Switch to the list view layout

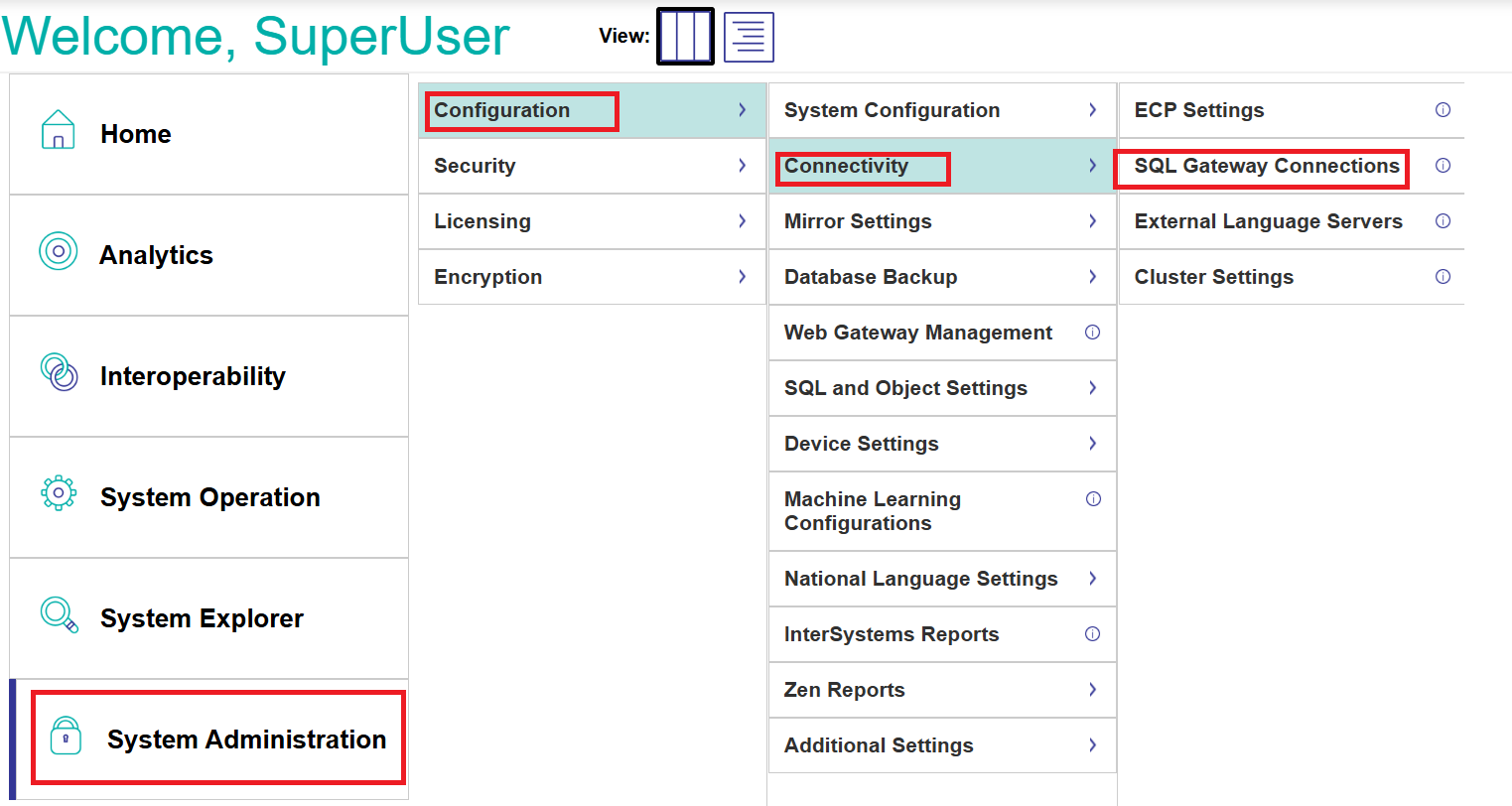click(x=749, y=37)
